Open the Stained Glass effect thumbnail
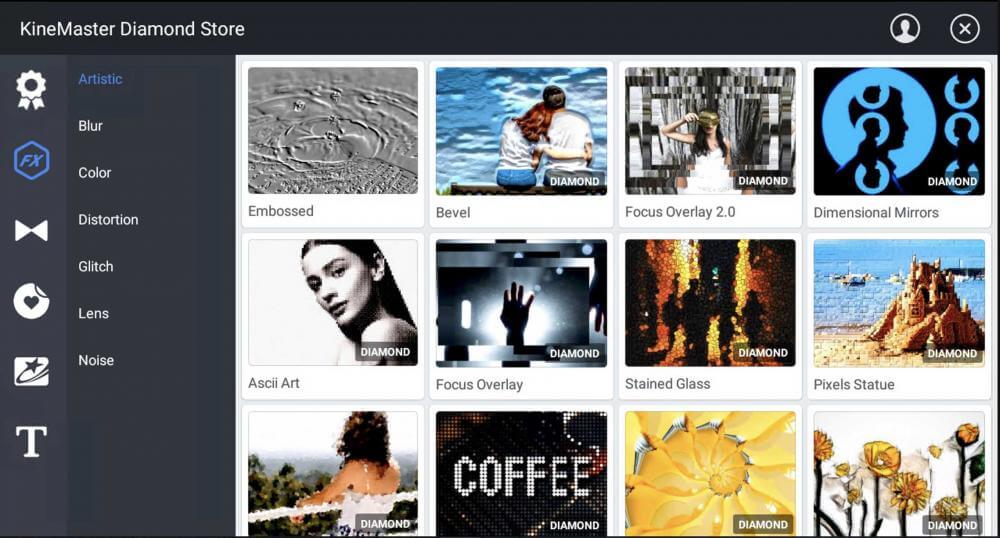Image resolution: width=1000 pixels, height=538 pixels. pyautogui.click(x=710, y=303)
